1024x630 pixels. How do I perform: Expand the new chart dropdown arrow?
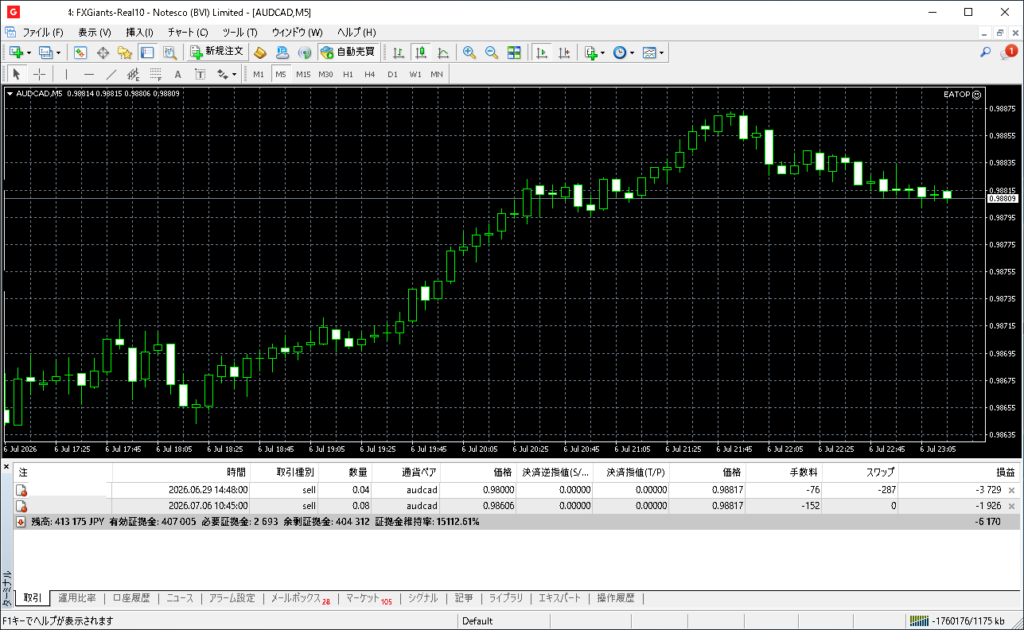(29, 53)
